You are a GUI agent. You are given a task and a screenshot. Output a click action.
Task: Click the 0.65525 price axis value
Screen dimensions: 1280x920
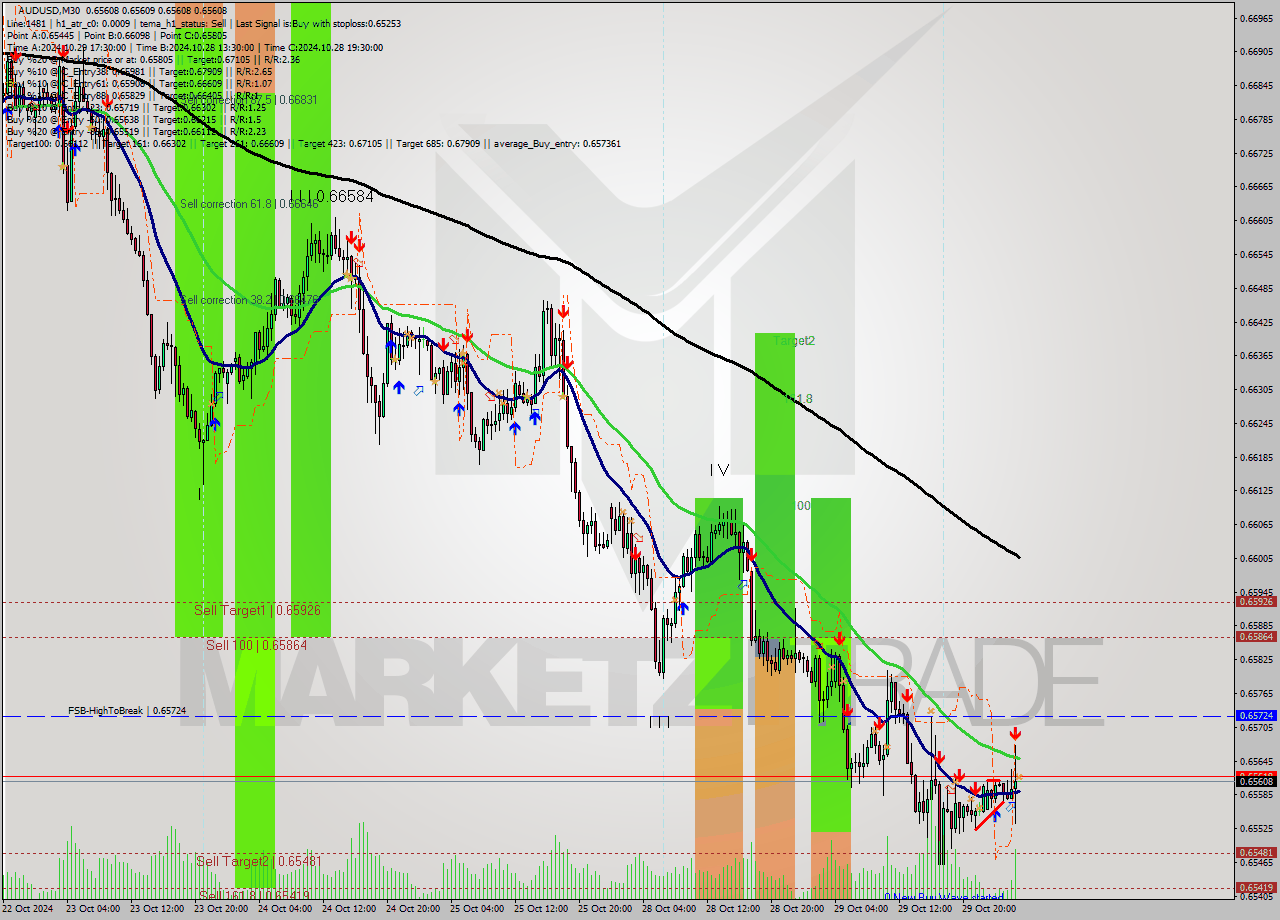[x=1256, y=829]
